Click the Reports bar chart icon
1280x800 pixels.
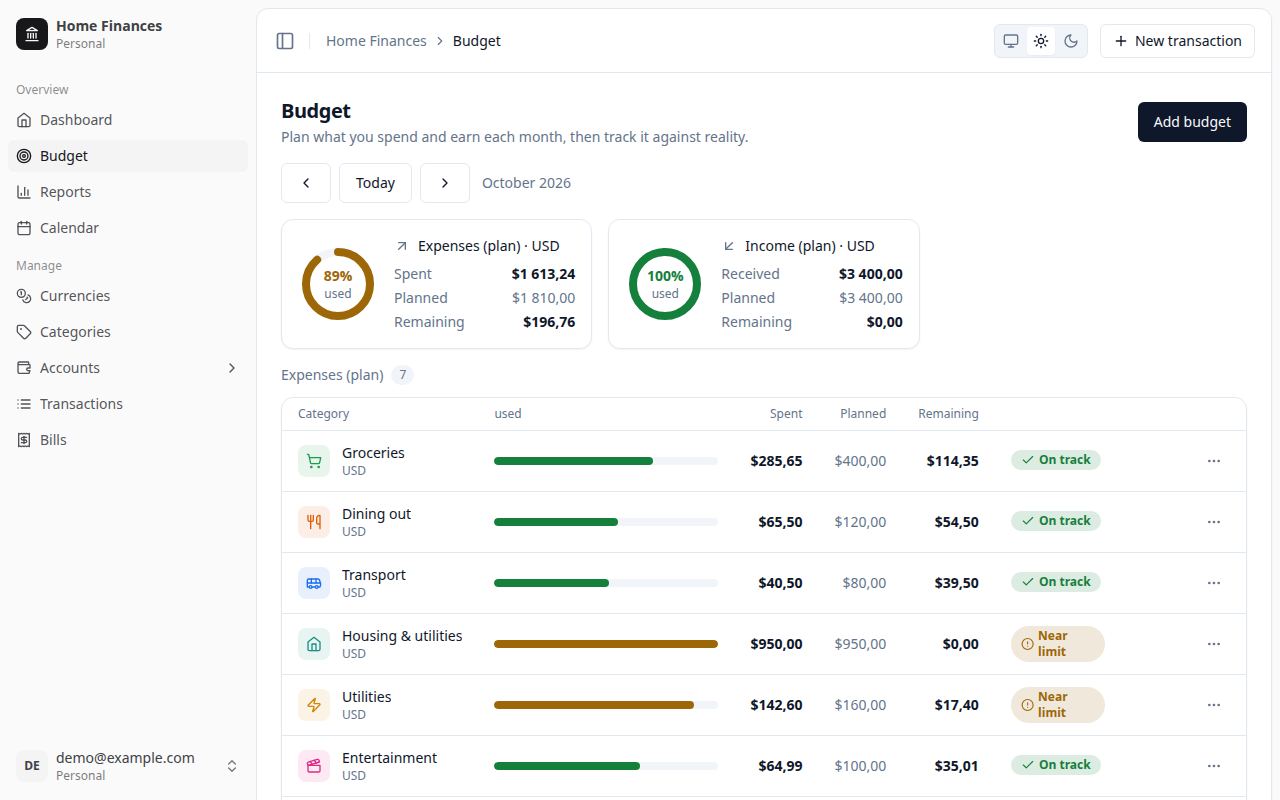pyautogui.click(x=24, y=192)
